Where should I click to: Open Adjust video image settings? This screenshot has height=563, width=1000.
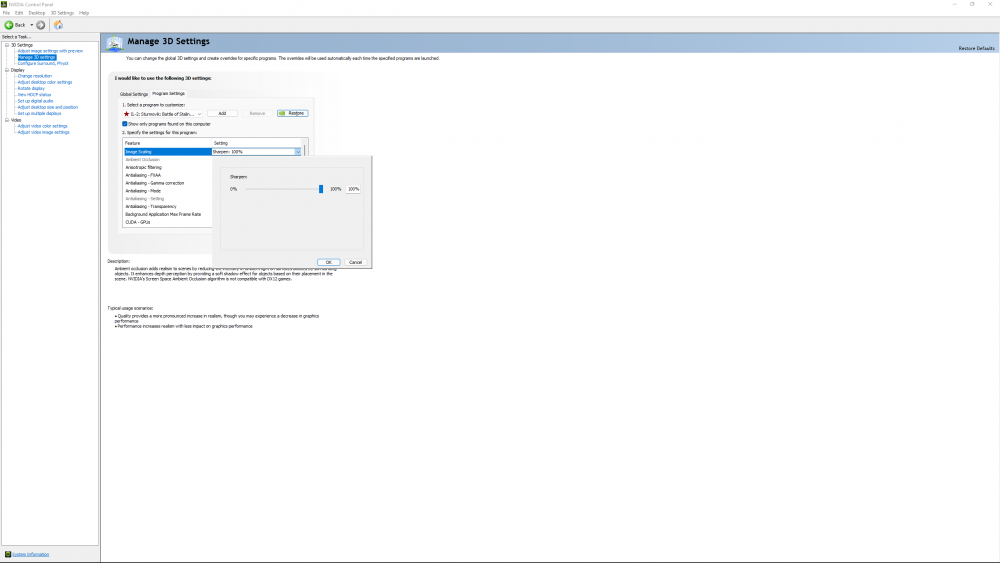[43, 132]
